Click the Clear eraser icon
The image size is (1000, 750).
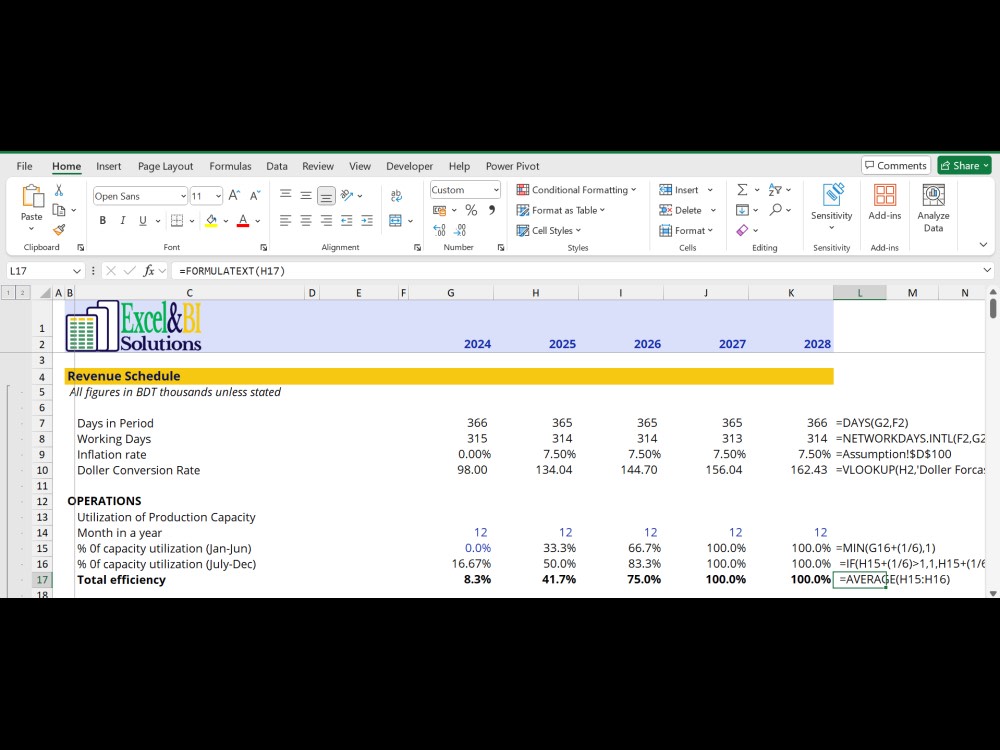742,230
